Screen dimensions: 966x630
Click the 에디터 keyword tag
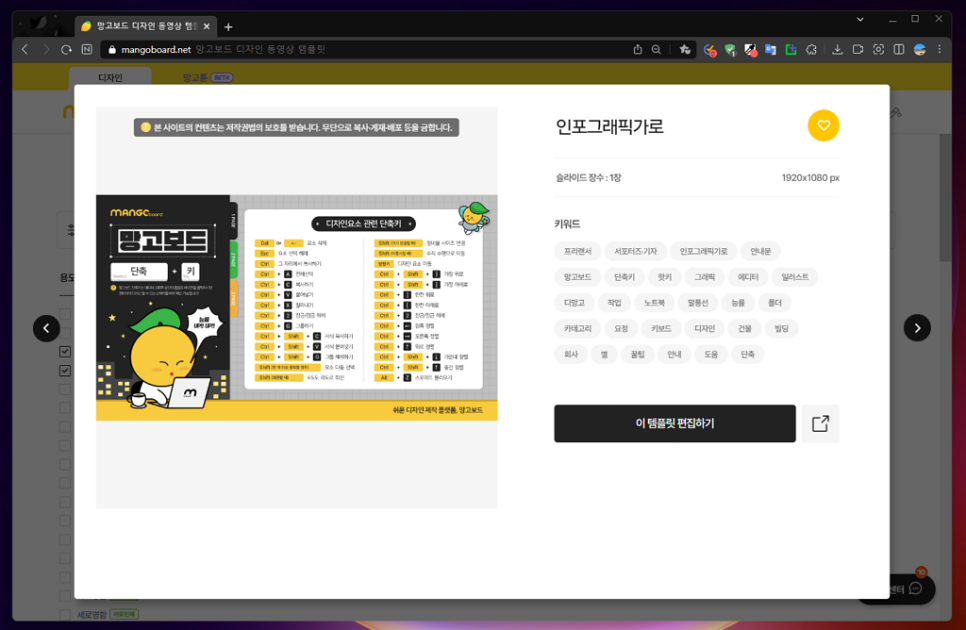coord(748,277)
